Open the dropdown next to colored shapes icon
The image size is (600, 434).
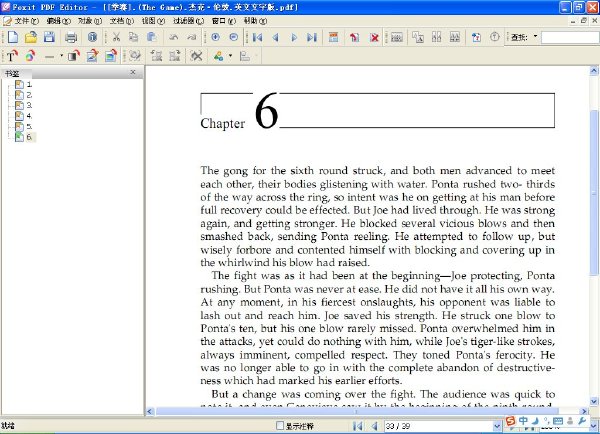click(230, 56)
